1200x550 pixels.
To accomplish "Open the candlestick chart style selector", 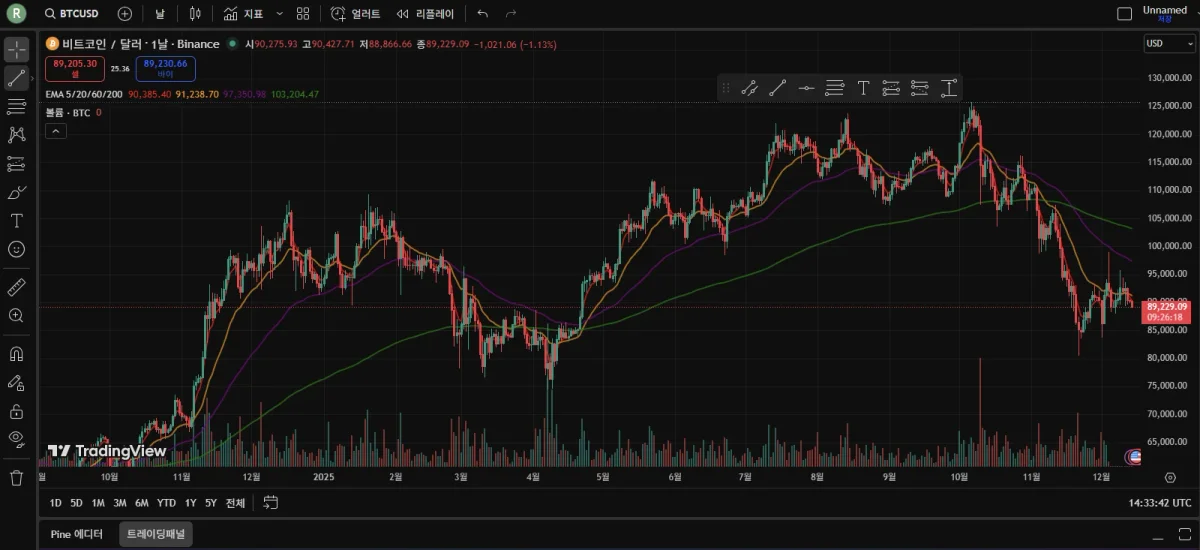I will [195, 14].
